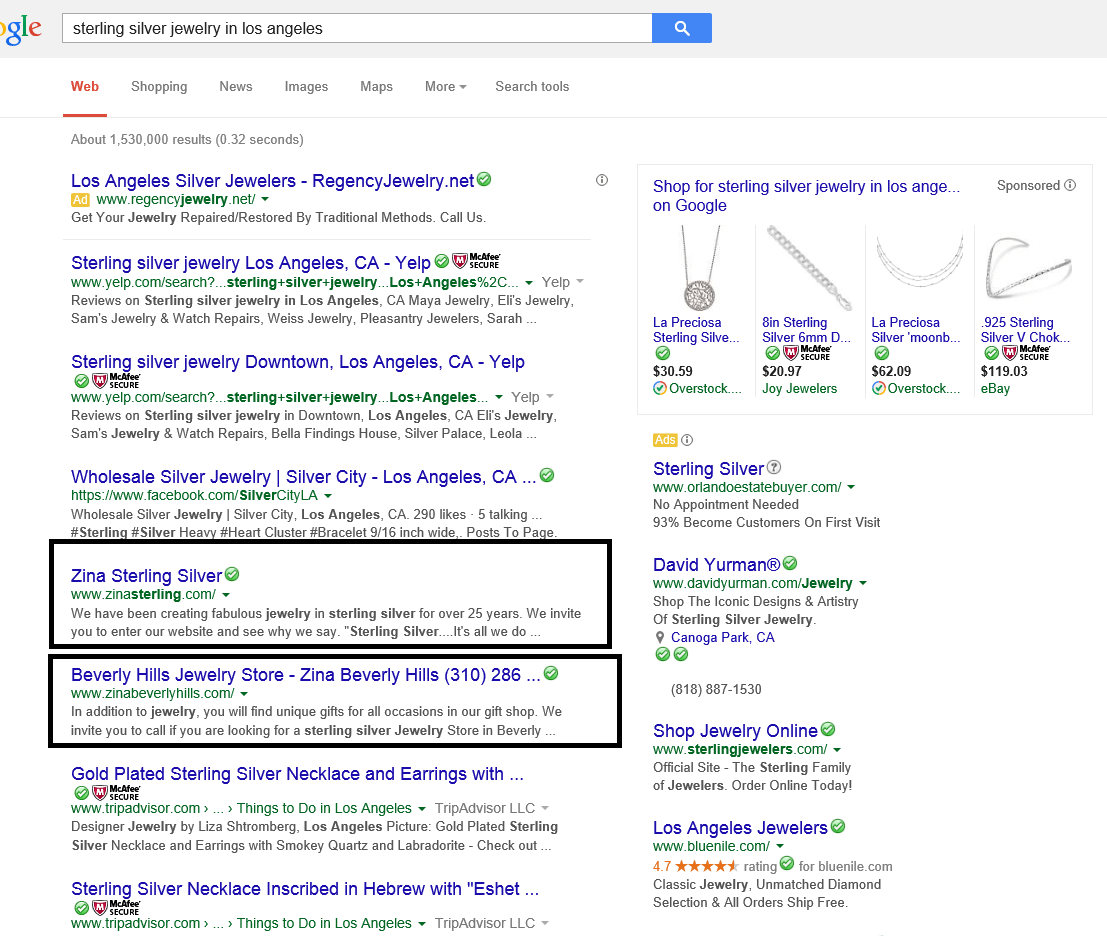Click the green check beside Zina Sterling Silver
The height and width of the screenshot is (936, 1107).
[232, 574]
